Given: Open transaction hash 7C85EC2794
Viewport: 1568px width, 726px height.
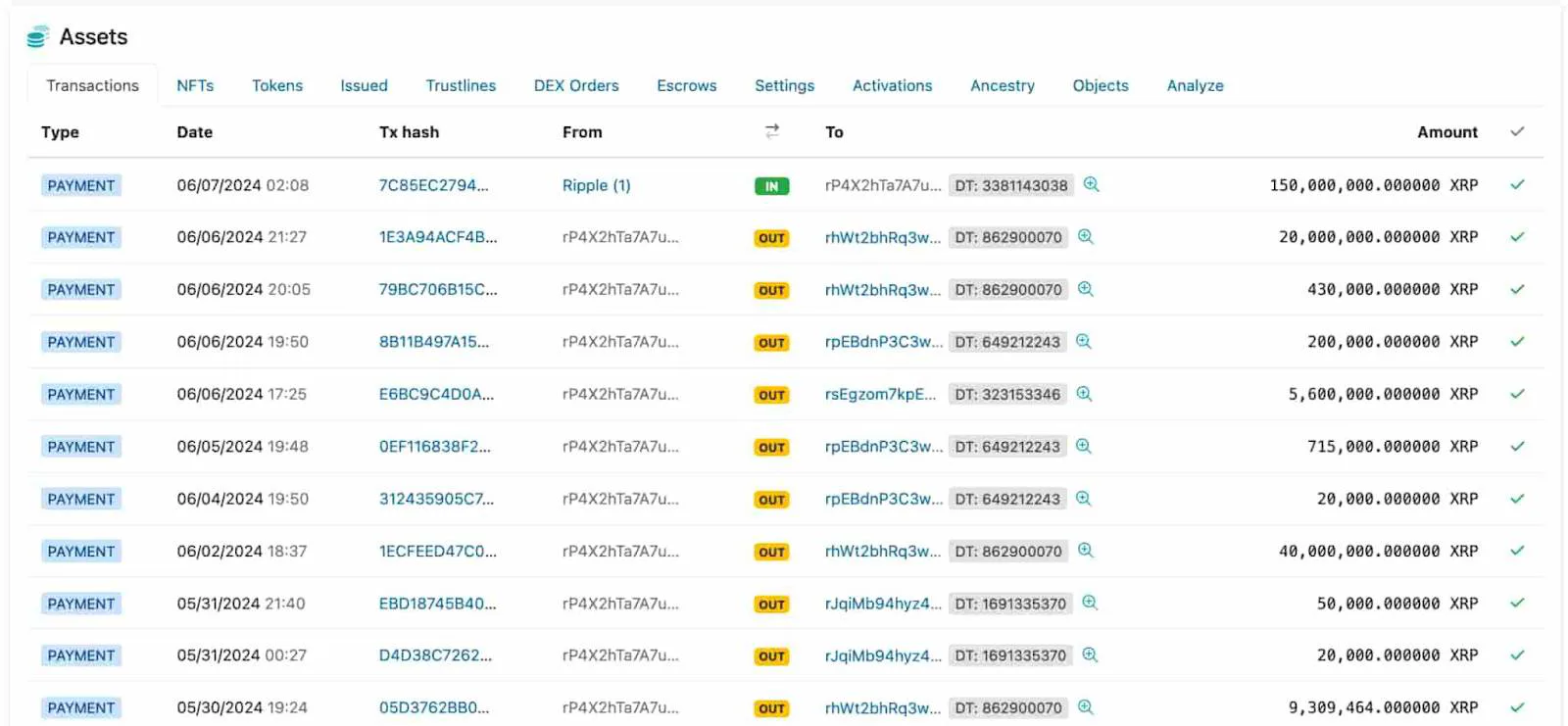Looking at the screenshot, I should tap(433, 185).
